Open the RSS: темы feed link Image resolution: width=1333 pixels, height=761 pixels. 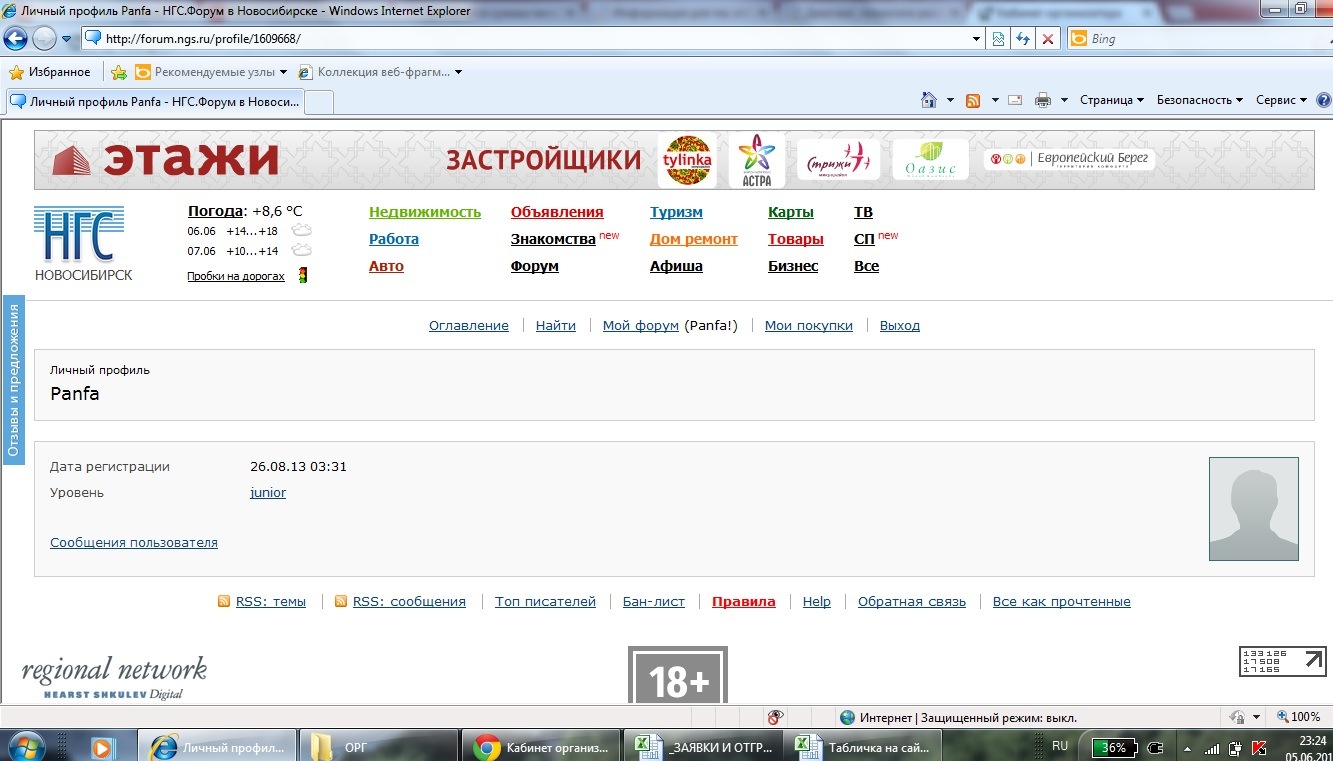tap(271, 601)
